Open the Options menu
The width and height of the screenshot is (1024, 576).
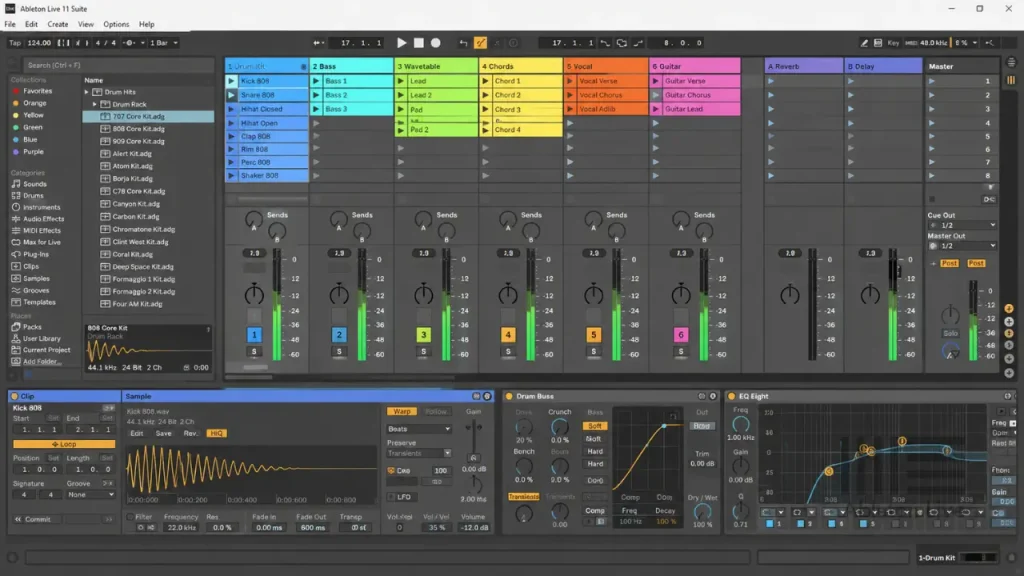click(x=116, y=24)
